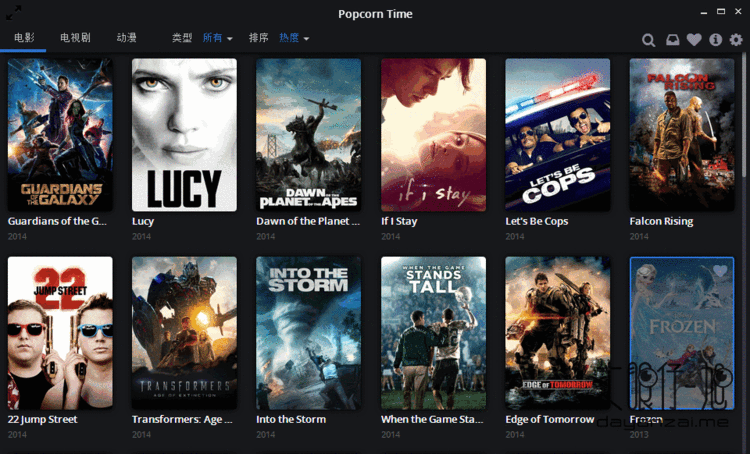Close the Popcorn Time window
Viewport: 750px width, 454px height.
coord(738,11)
